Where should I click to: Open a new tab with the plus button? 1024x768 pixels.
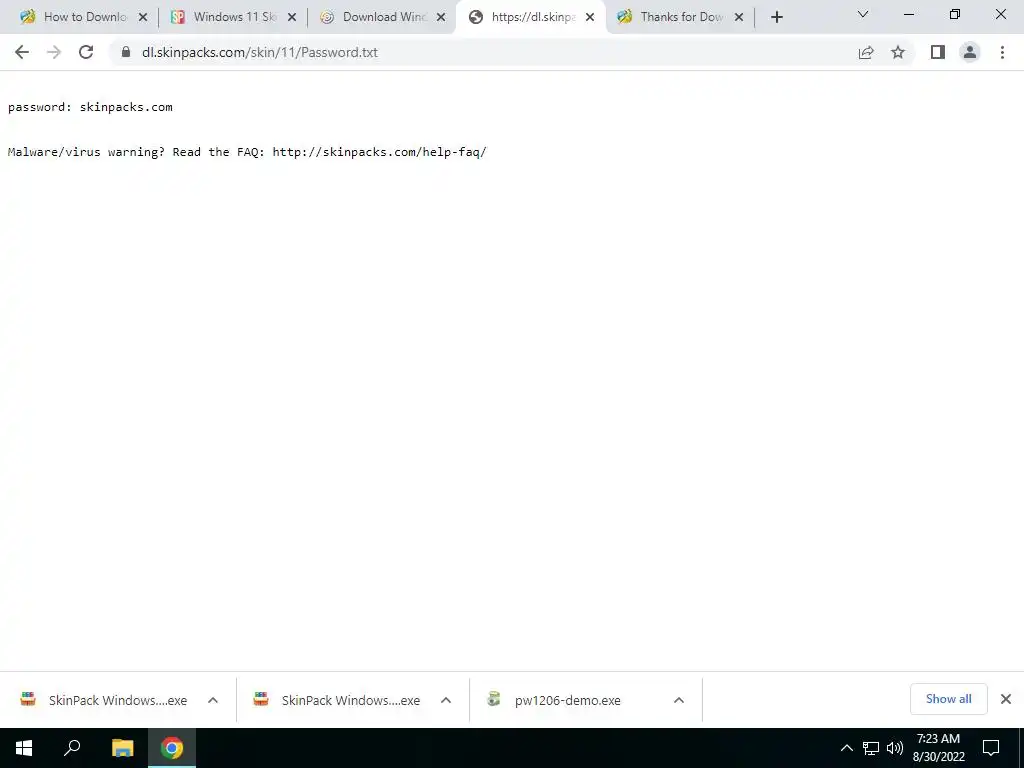(776, 18)
